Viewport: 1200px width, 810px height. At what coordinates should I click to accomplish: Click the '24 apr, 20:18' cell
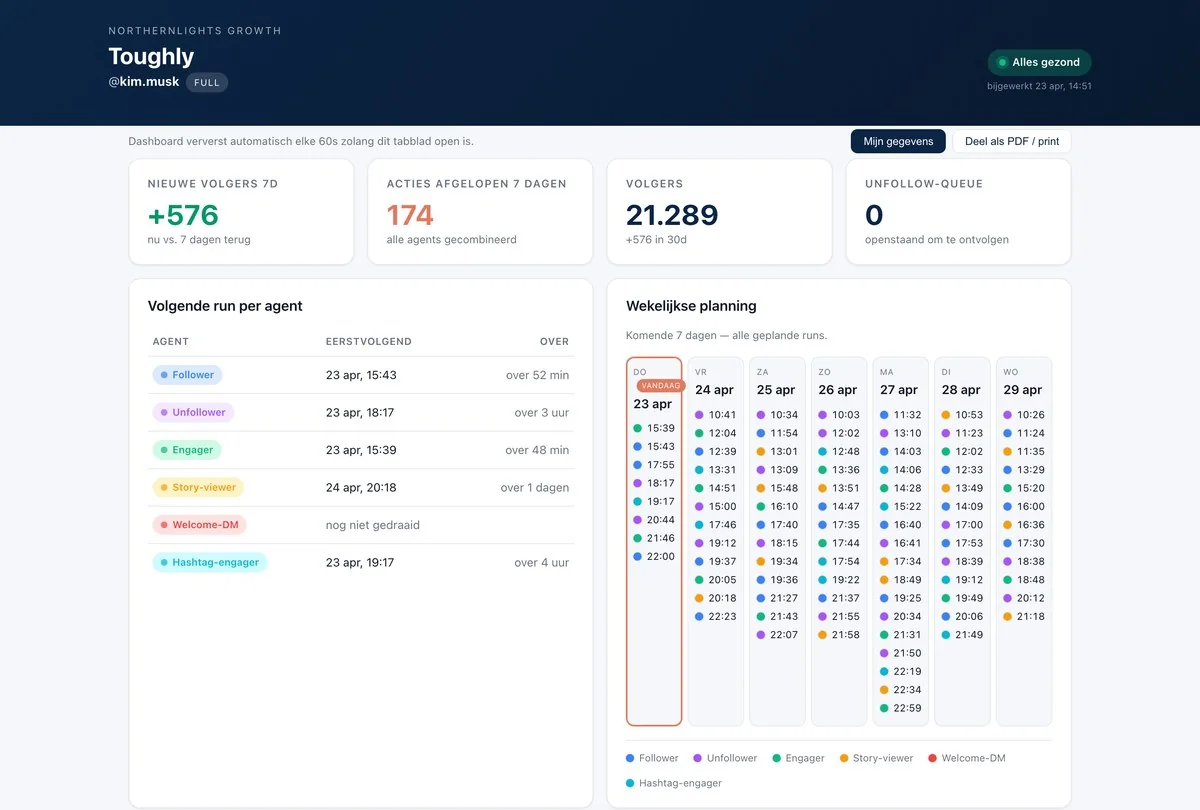coord(361,488)
